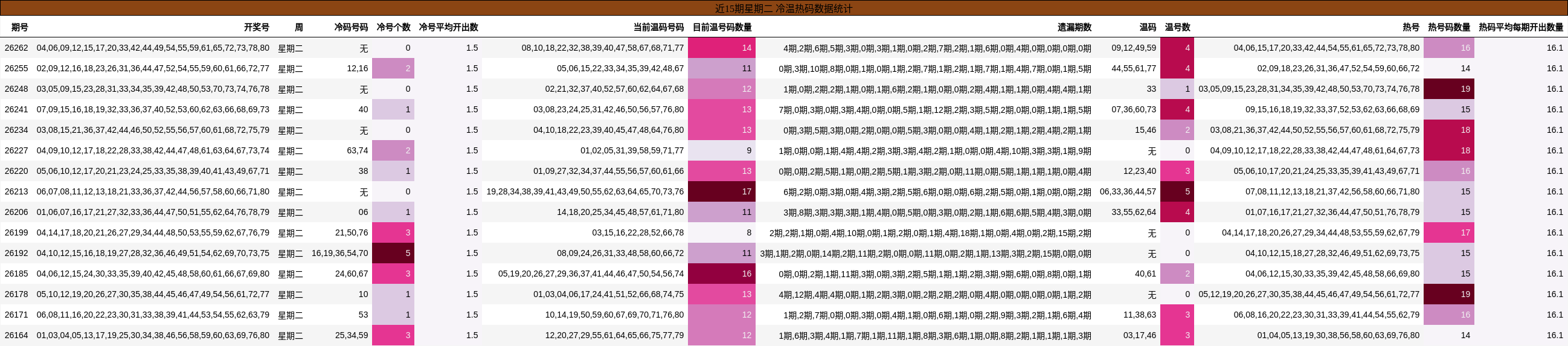Click warm codes cell 06,33,36,44,57
The image size is (1568, 346).
1128,191
